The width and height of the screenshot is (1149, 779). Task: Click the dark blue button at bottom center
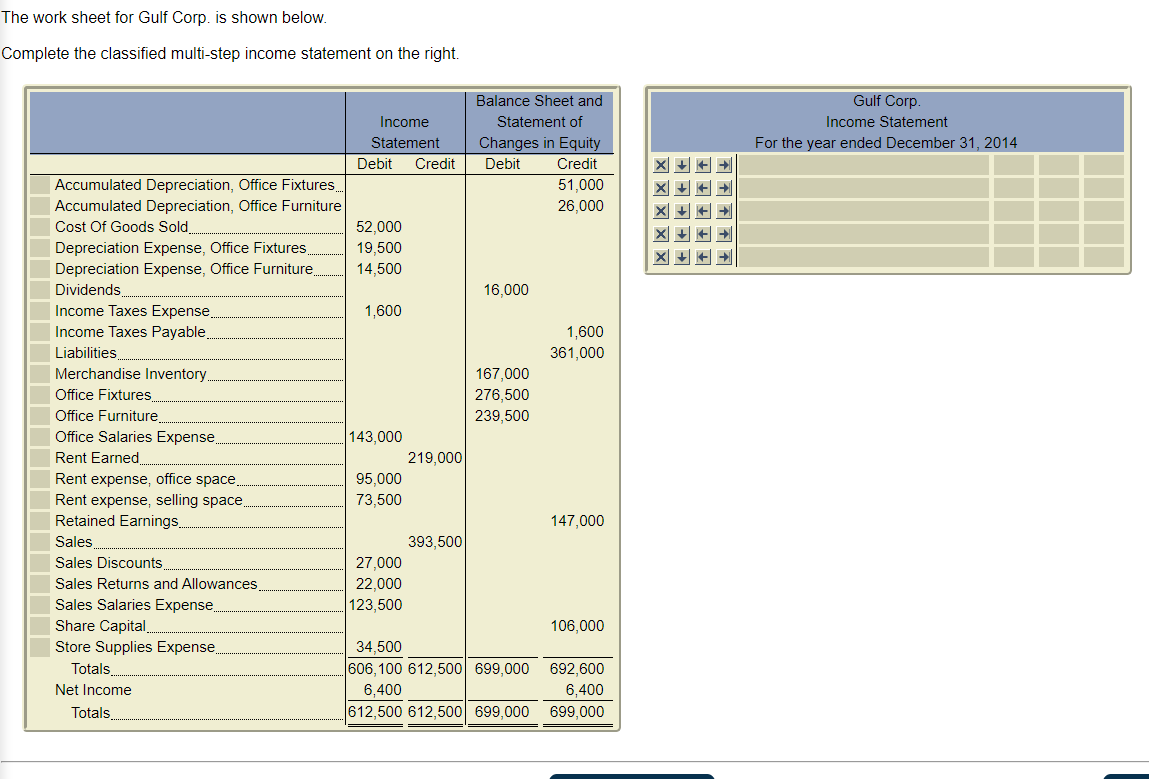631,776
